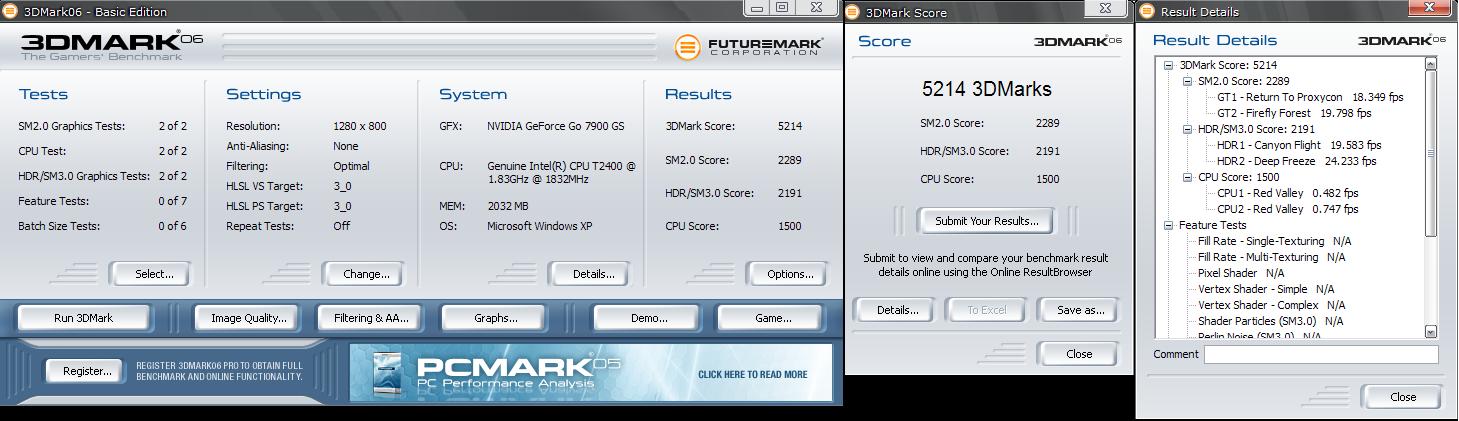Click 3DMark06 title bar app icon
The height and width of the screenshot is (421, 1459).
click(10, 12)
